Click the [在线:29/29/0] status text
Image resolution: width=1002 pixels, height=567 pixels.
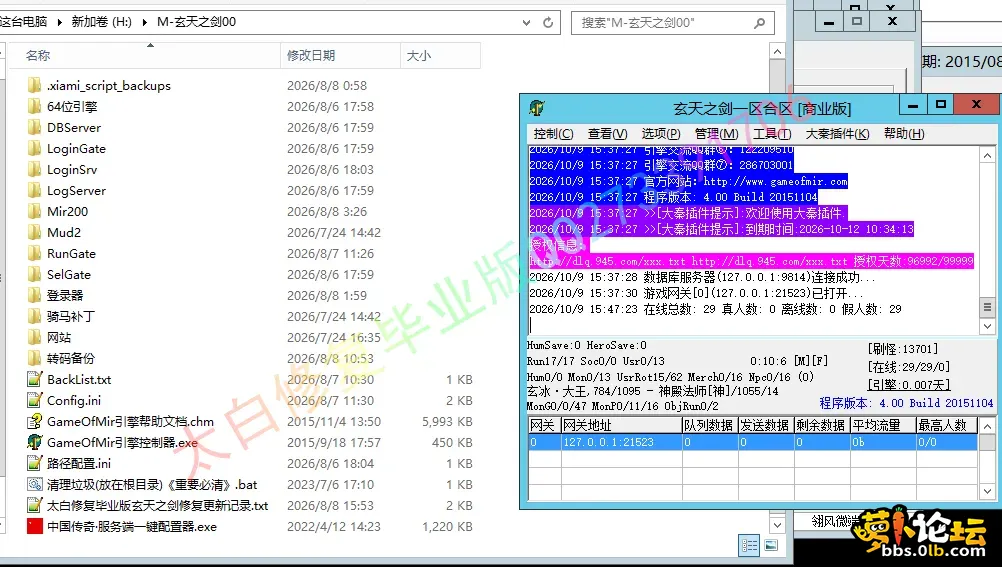pos(909,367)
